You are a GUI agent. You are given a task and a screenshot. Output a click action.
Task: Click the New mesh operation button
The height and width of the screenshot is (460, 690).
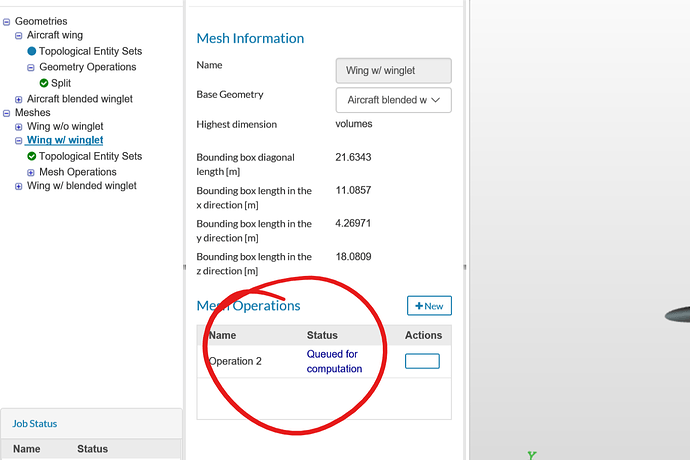[x=429, y=306]
